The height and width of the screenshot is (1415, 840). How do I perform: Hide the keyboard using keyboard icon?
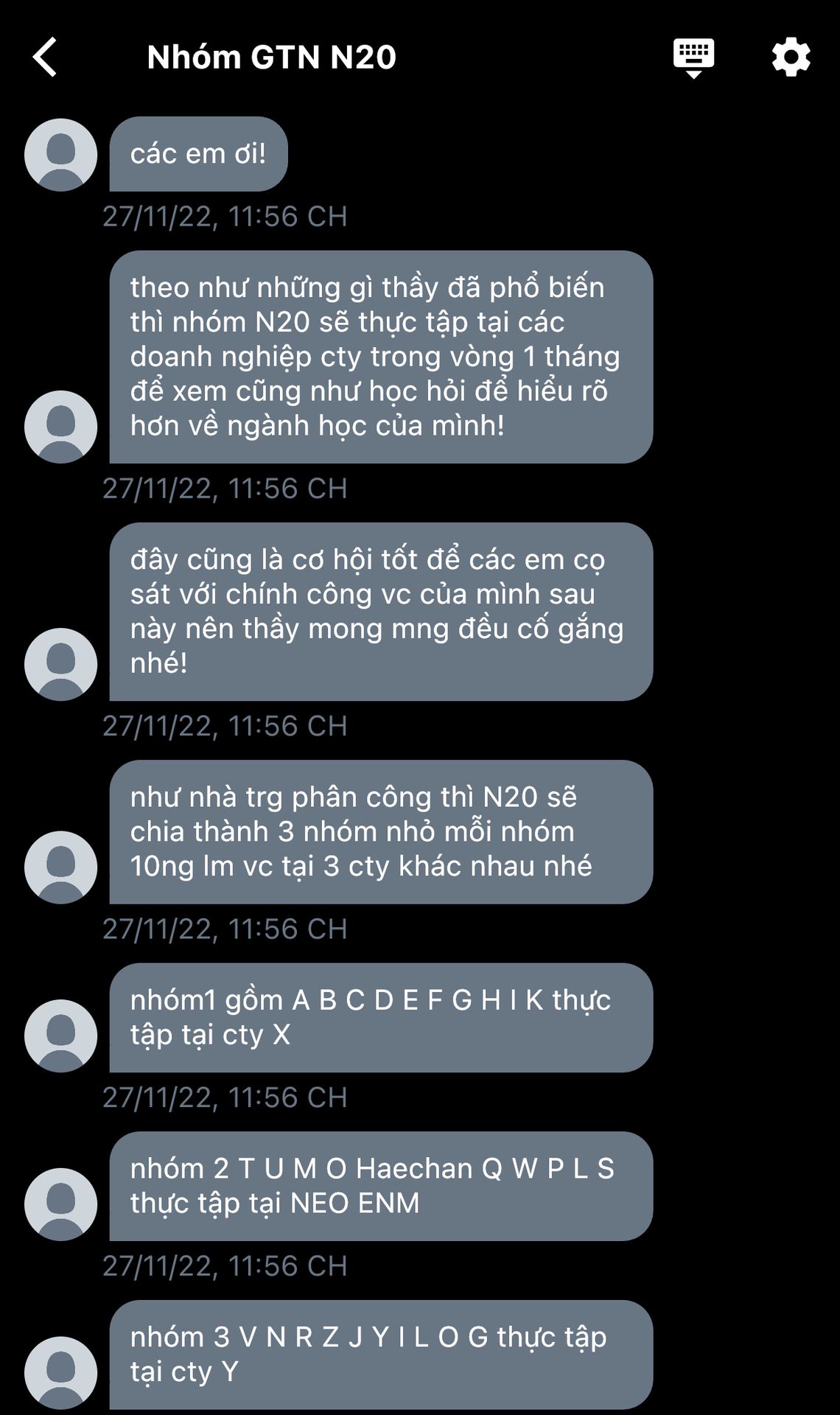point(693,57)
